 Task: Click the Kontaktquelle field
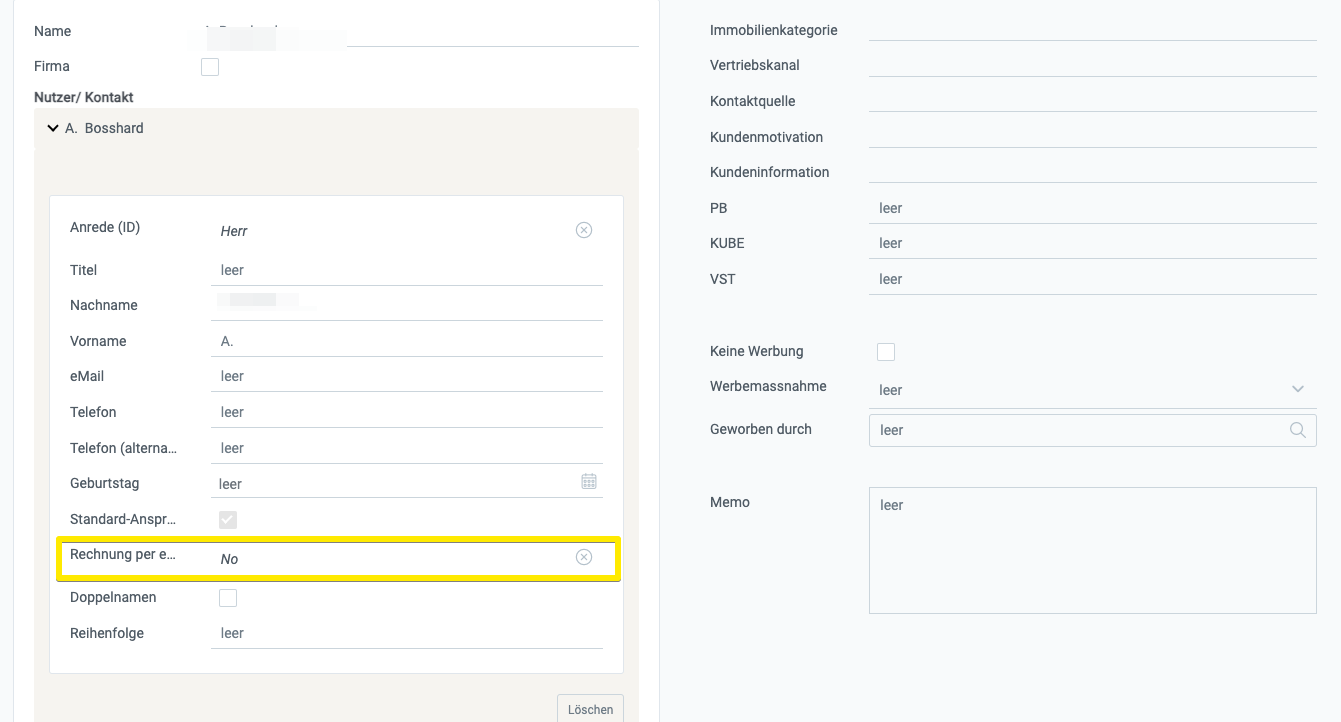(x=1093, y=100)
